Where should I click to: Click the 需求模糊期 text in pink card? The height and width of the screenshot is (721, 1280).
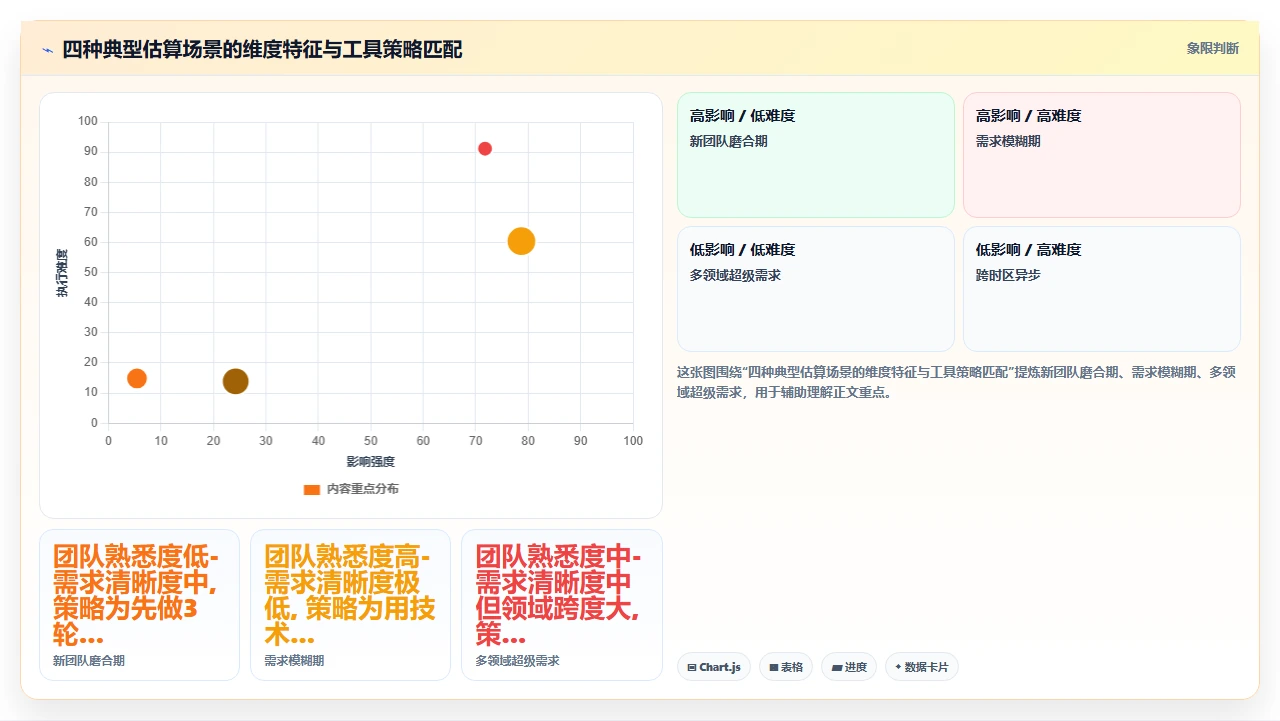[1008, 141]
